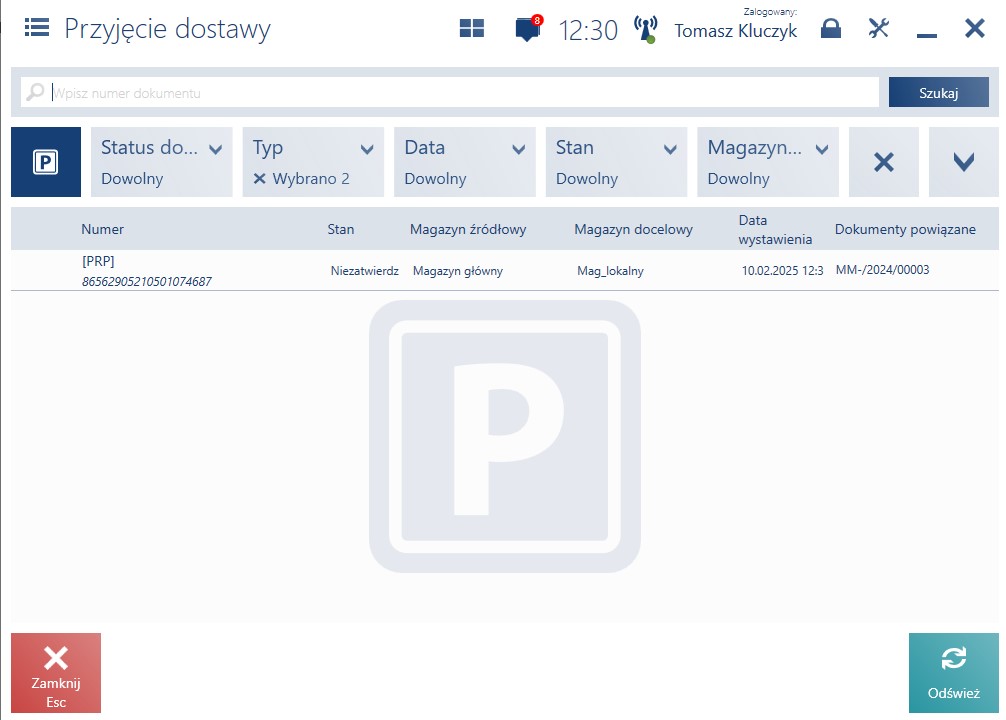Image resolution: width=1006 pixels, height=720 pixels.
Task: Open notifications with red badge 8
Action: pos(529,29)
